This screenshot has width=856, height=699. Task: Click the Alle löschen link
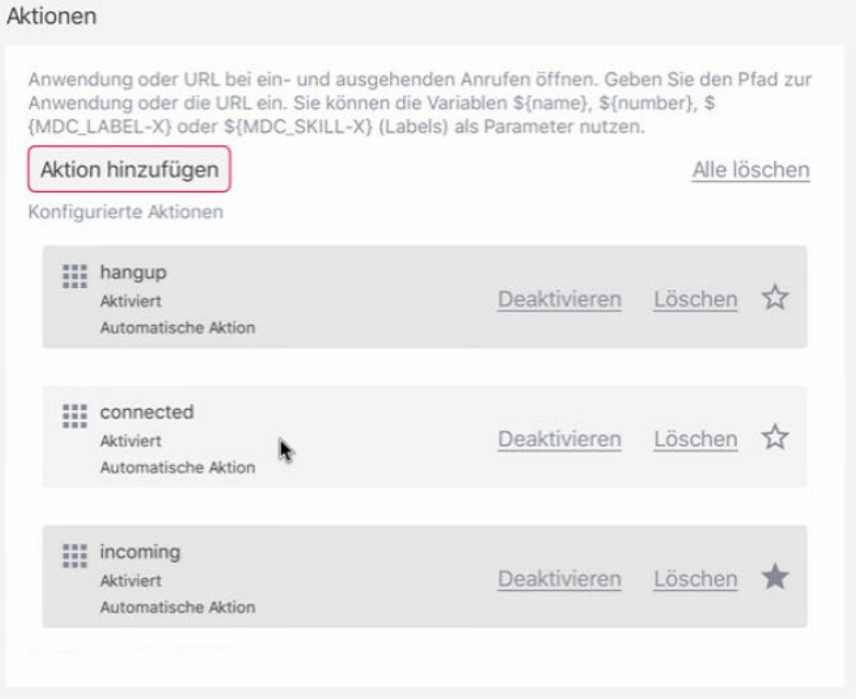tap(751, 170)
